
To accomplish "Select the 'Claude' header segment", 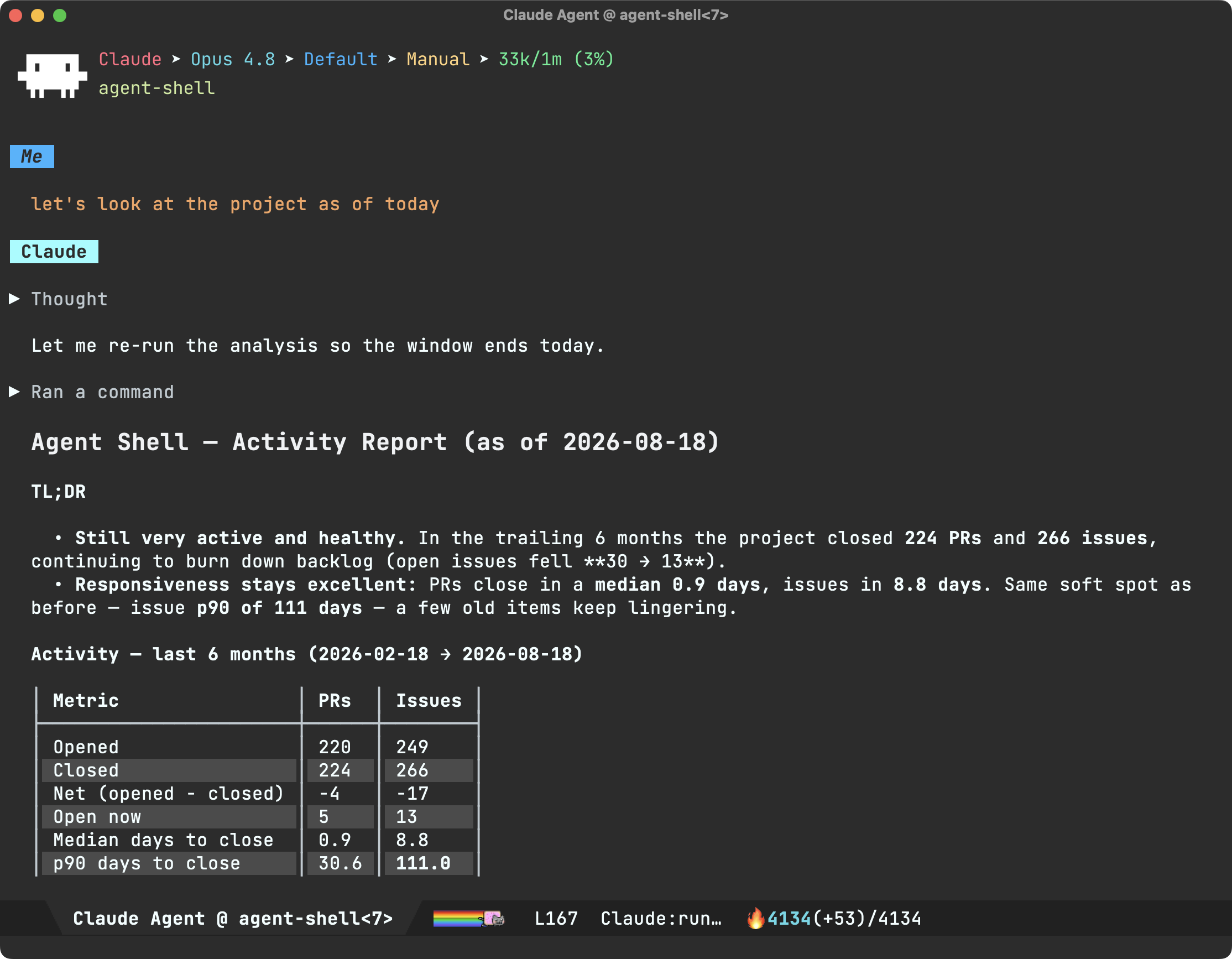I will click(x=130, y=59).
